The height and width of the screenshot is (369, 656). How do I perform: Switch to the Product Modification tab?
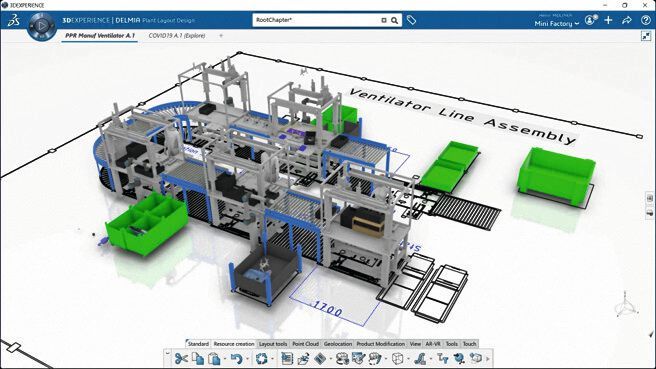pos(381,344)
